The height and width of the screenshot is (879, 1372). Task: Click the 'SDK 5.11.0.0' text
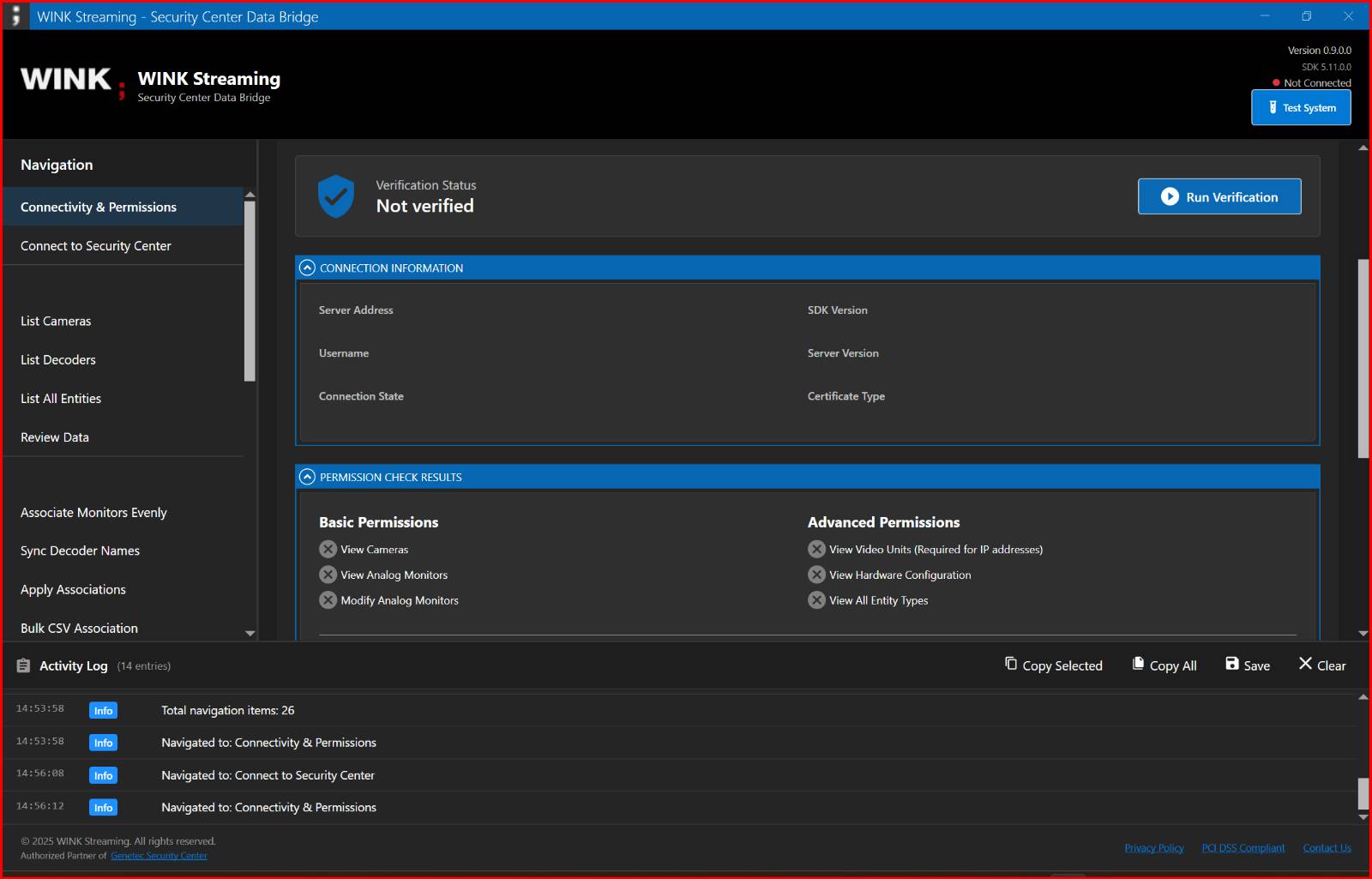pyautogui.click(x=1327, y=67)
